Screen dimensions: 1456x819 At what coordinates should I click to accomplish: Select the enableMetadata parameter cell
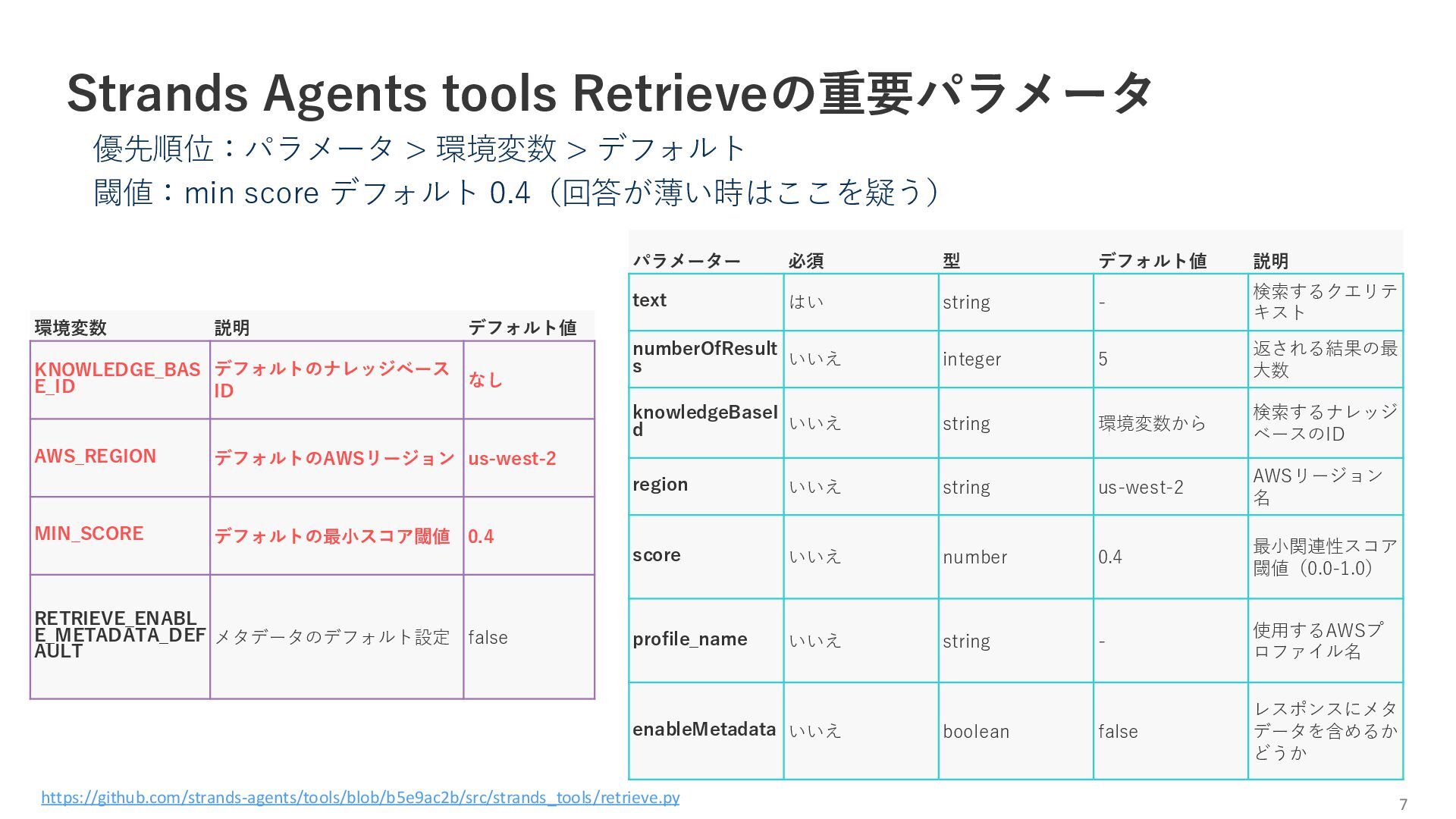tap(704, 730)
